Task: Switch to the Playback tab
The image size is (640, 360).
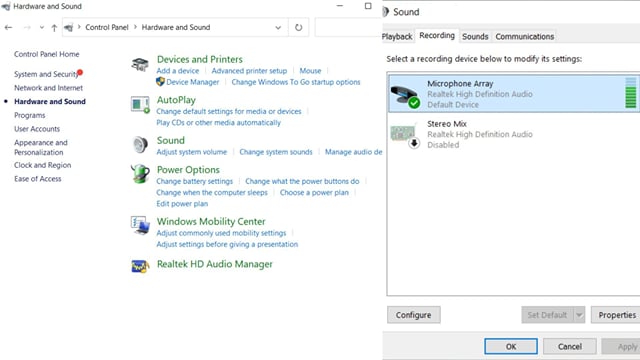Action: [x=397, y=36]
